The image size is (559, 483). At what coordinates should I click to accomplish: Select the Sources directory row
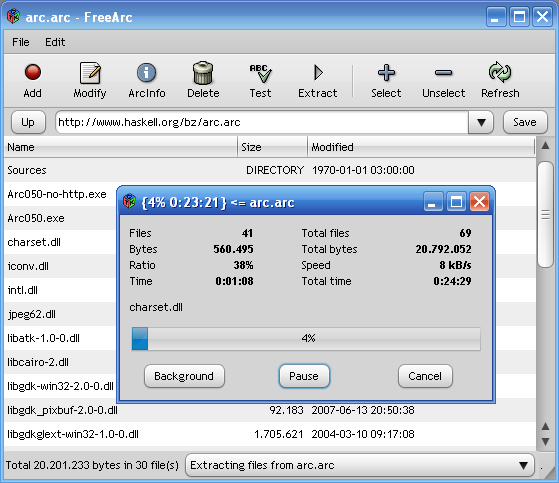(x=270, y=170)
